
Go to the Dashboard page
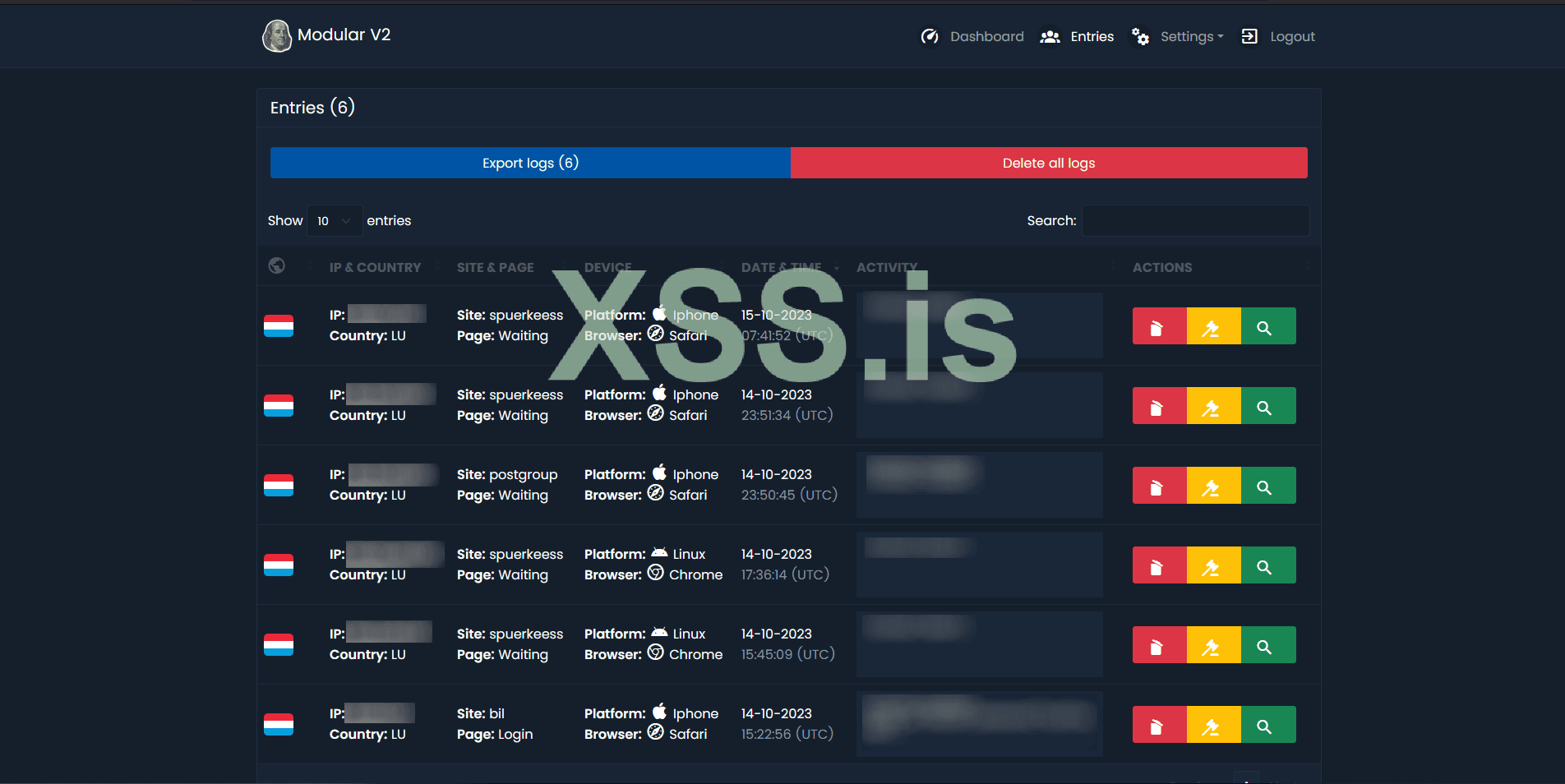pyautogui.click(x=973, y=37)
